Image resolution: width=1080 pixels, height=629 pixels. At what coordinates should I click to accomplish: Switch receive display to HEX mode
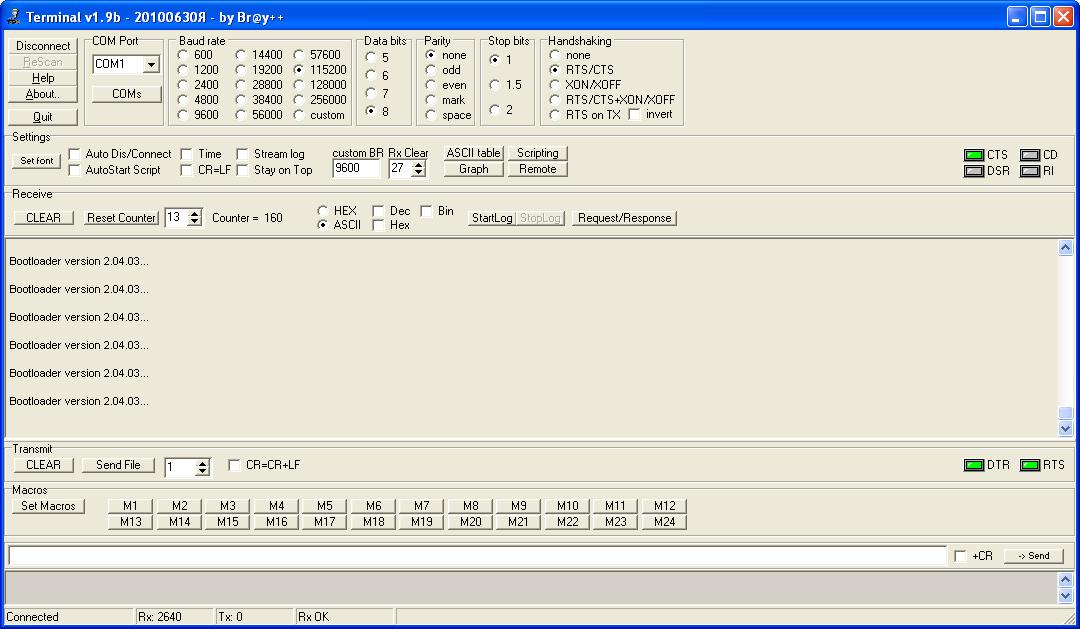(x=323, y=211)
